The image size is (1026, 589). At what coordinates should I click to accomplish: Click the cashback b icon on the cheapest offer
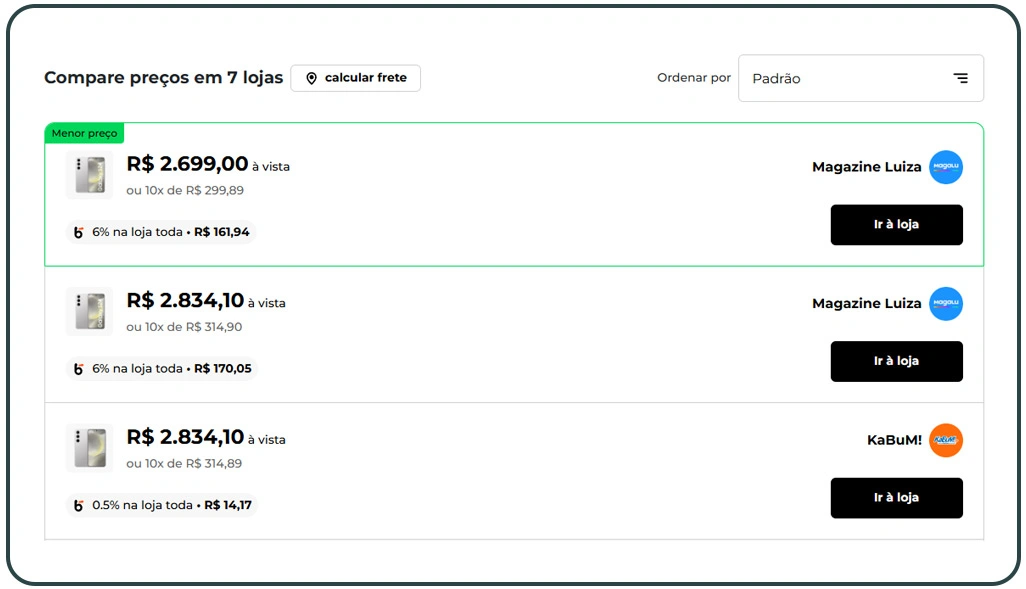78,231
